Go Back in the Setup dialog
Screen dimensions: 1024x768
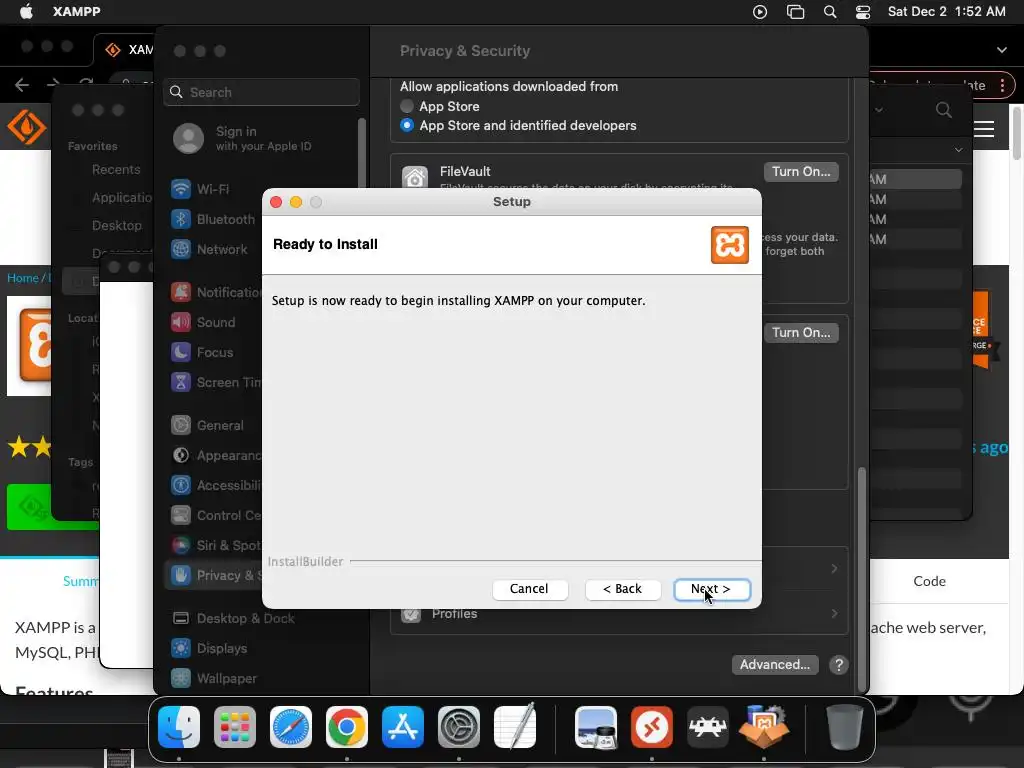[622, 589]
